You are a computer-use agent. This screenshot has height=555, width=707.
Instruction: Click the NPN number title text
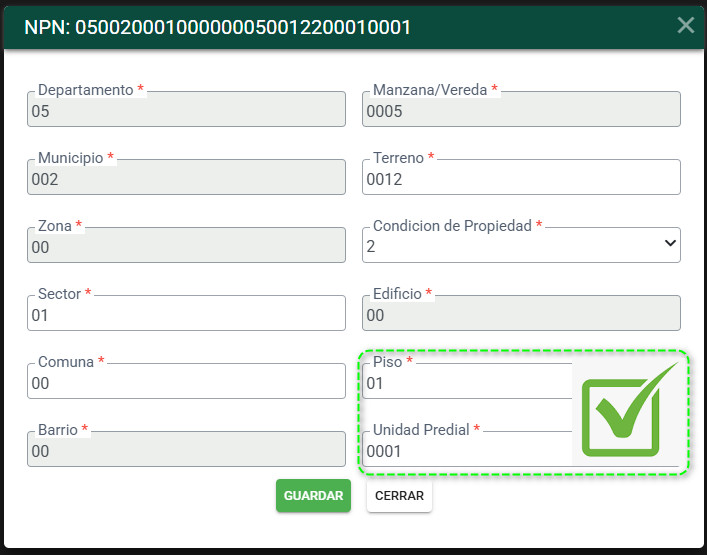coord(217,27)
